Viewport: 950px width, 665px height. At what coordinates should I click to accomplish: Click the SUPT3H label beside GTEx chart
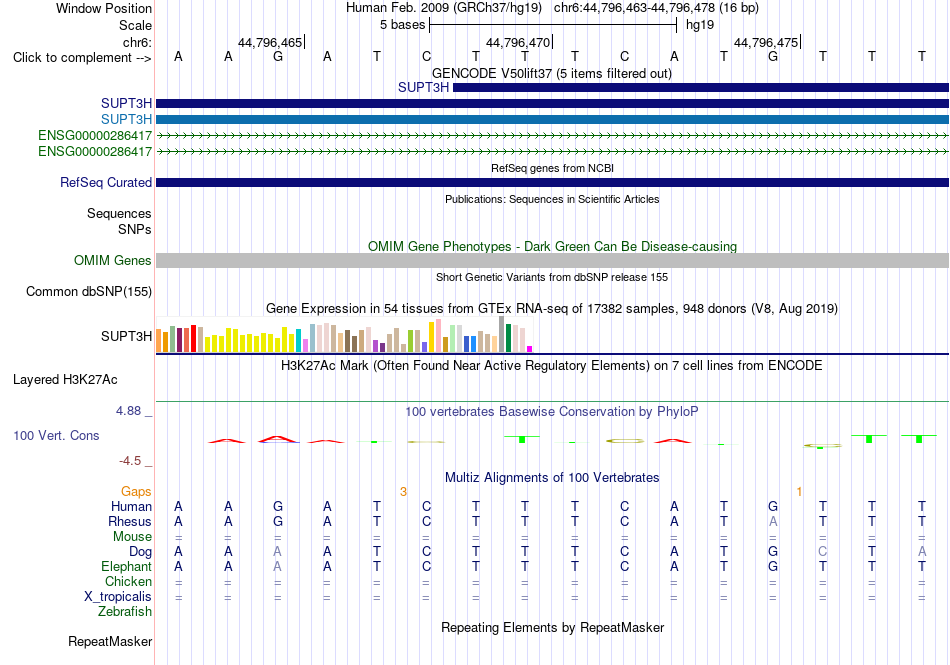click(x=126, y=336)
